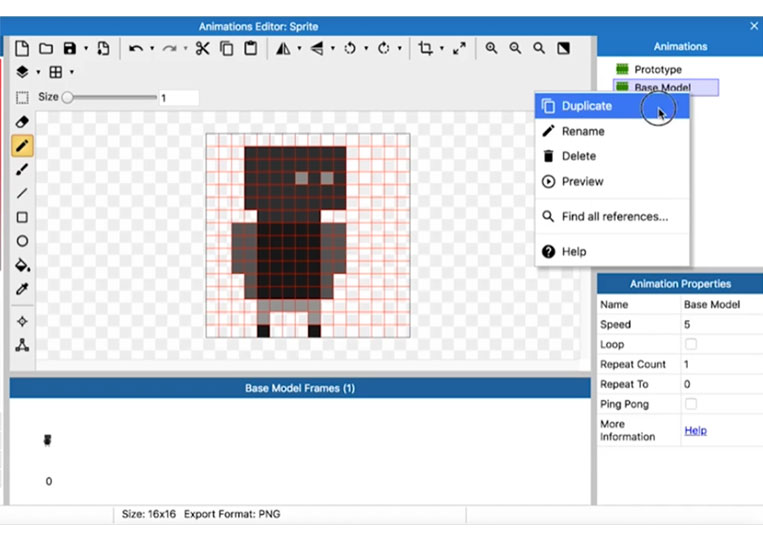Paste from the clipboard icon
Screen dimensions: 763x541
point(251,48)
